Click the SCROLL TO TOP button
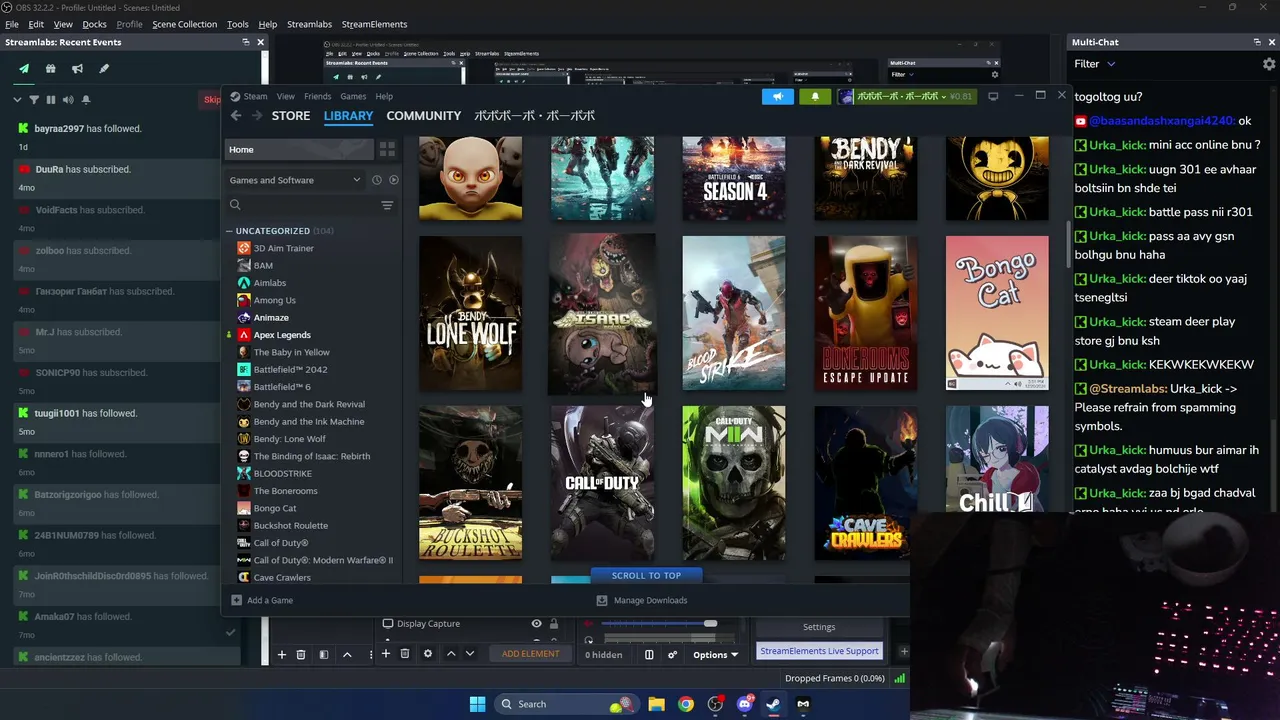Image resolution: width=1280 pixels, height=720 pixels. coord(646,576)
